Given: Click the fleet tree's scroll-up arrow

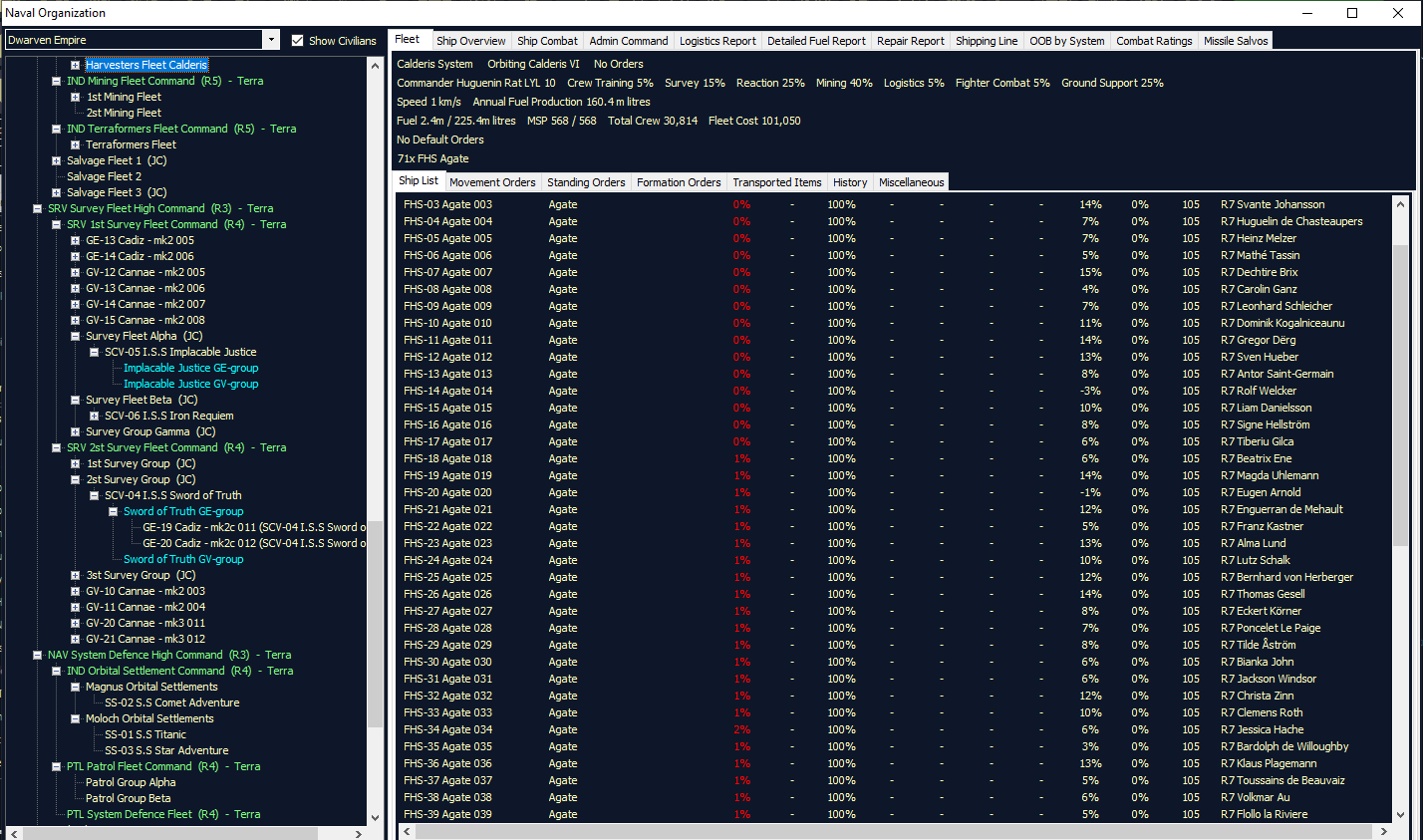Looking at the screenshot, I should tap(375, 65).
